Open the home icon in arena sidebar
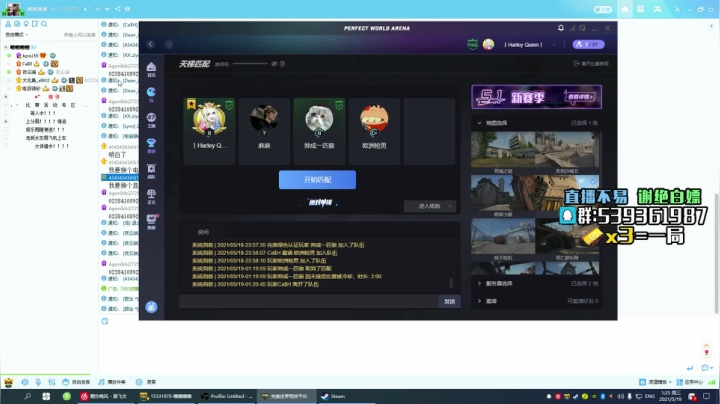 tap(151, 69)
